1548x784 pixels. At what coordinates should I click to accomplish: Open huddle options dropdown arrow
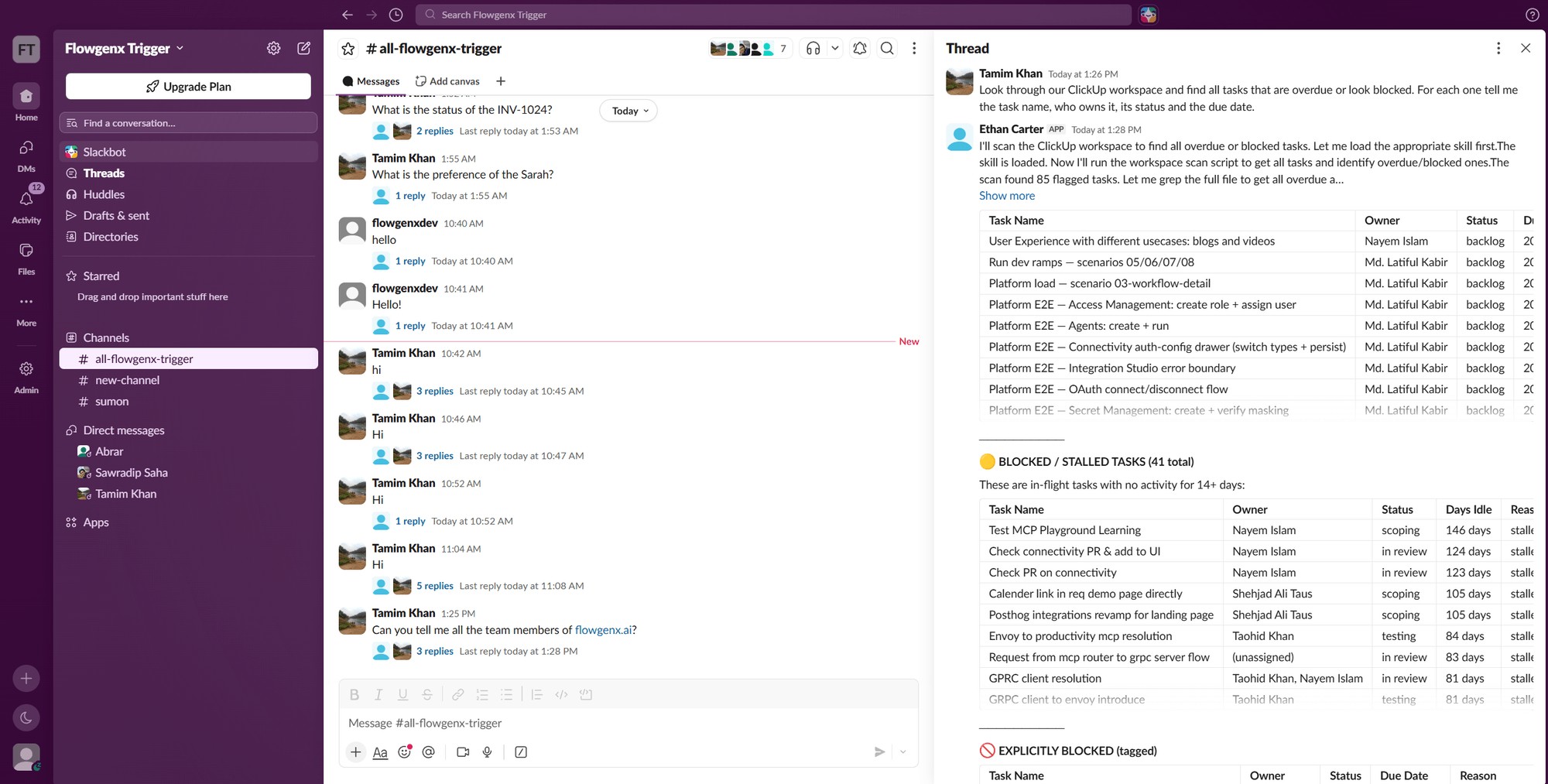point(834,49)
